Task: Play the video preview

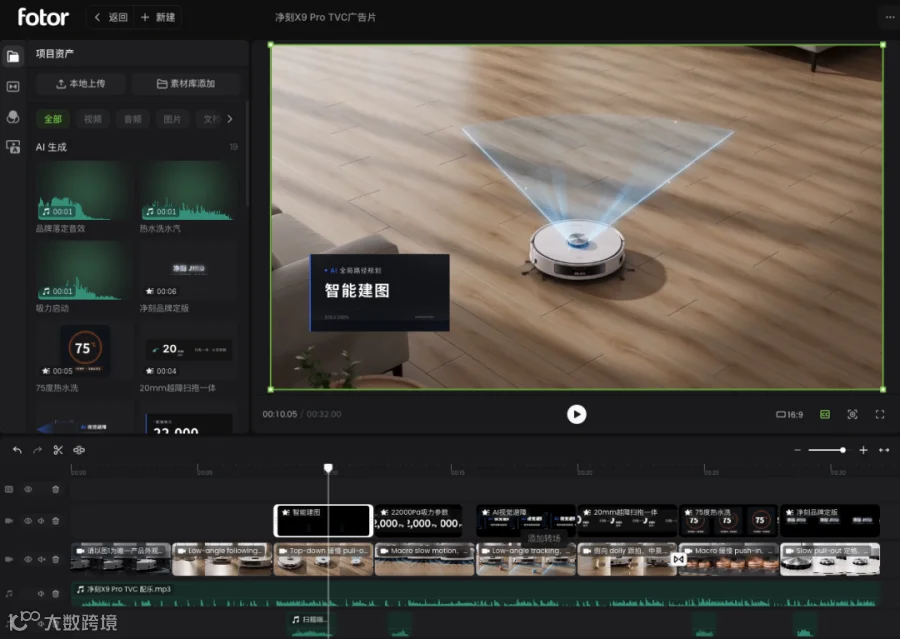Action: tap(576, 415)
